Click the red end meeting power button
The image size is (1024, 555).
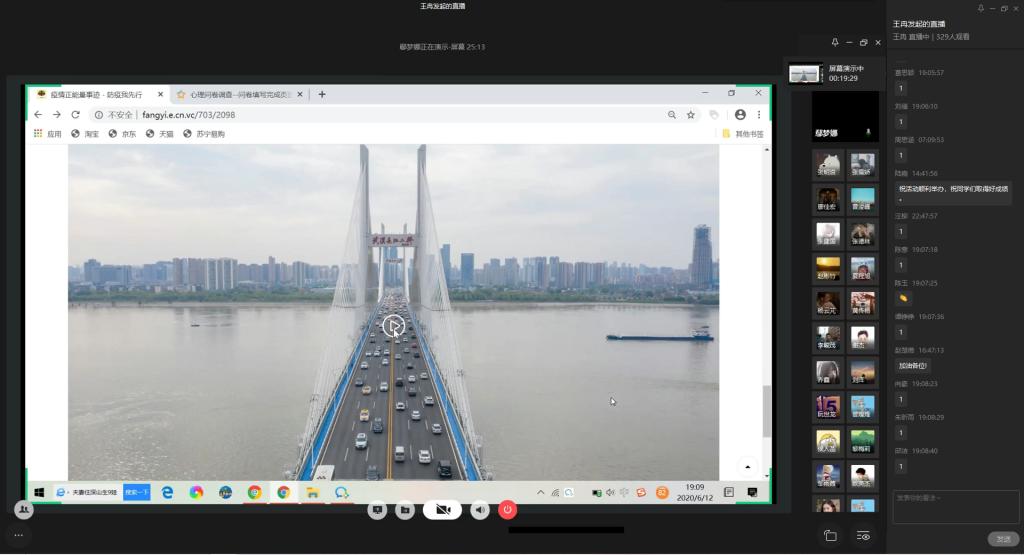[507, 510]
